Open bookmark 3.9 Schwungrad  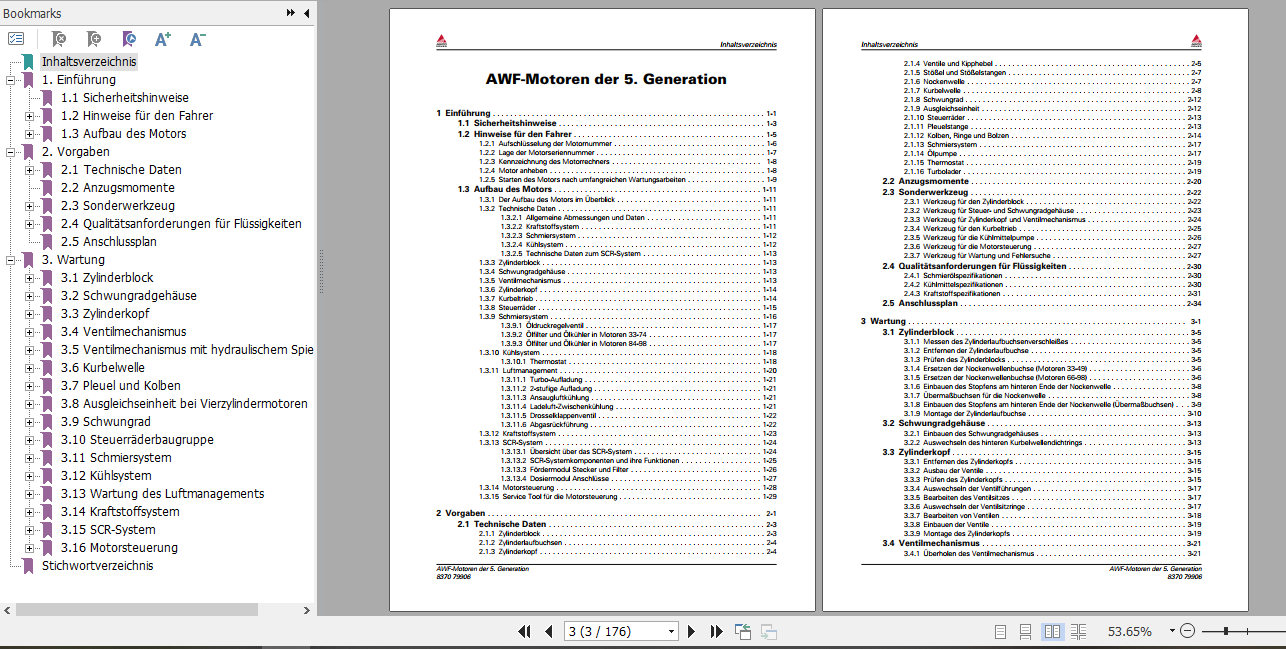104,422
